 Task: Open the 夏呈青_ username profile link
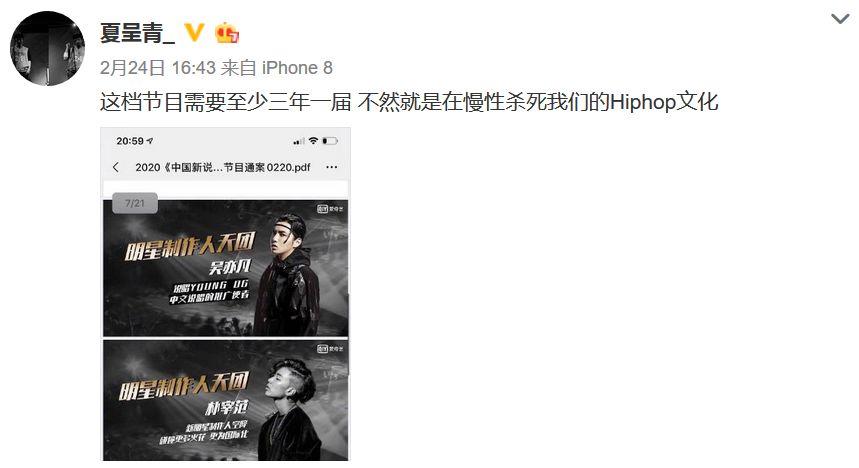click(x=138, y=33)
